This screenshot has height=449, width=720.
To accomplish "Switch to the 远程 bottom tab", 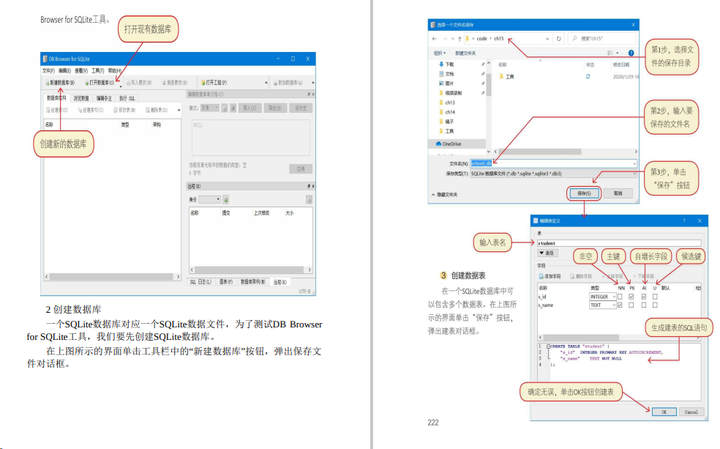I will 280,282.
